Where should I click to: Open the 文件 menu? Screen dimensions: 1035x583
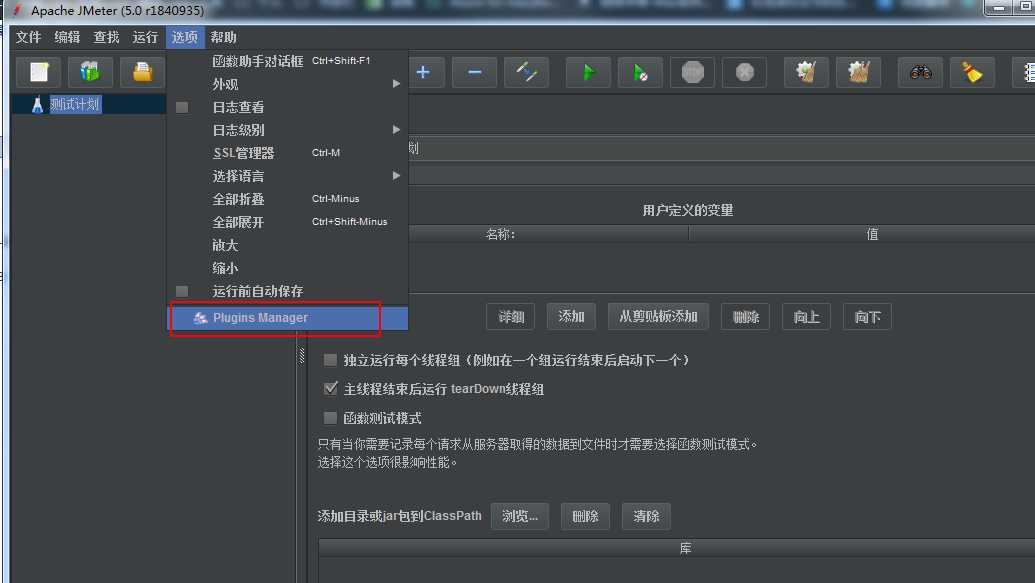28,37
